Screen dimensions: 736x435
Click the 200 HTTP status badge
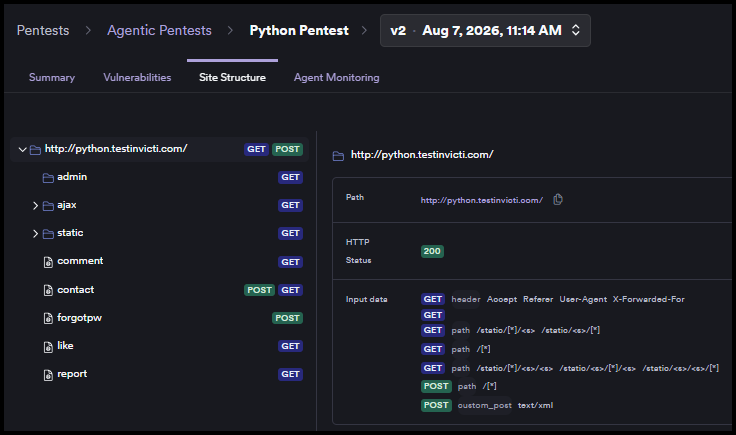432,252
